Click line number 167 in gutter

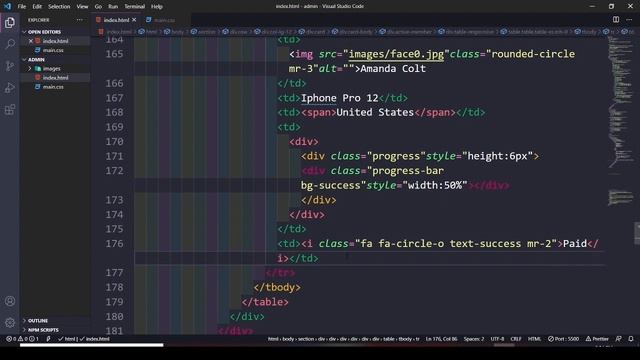point(114,98)
